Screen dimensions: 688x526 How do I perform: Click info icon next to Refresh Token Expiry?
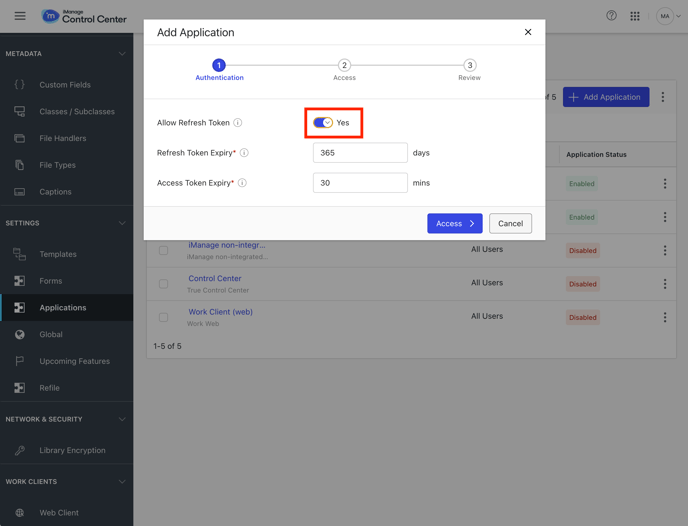244,153
